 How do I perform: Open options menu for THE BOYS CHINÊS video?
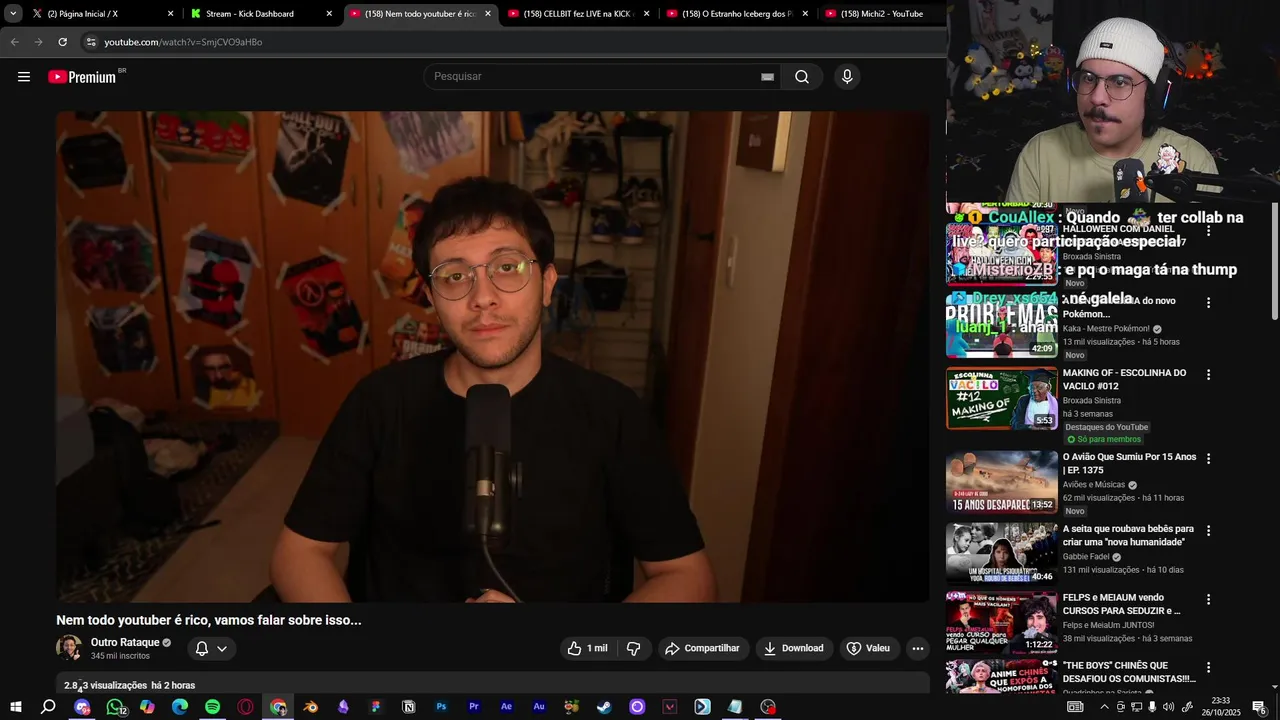coord(1208,668)
